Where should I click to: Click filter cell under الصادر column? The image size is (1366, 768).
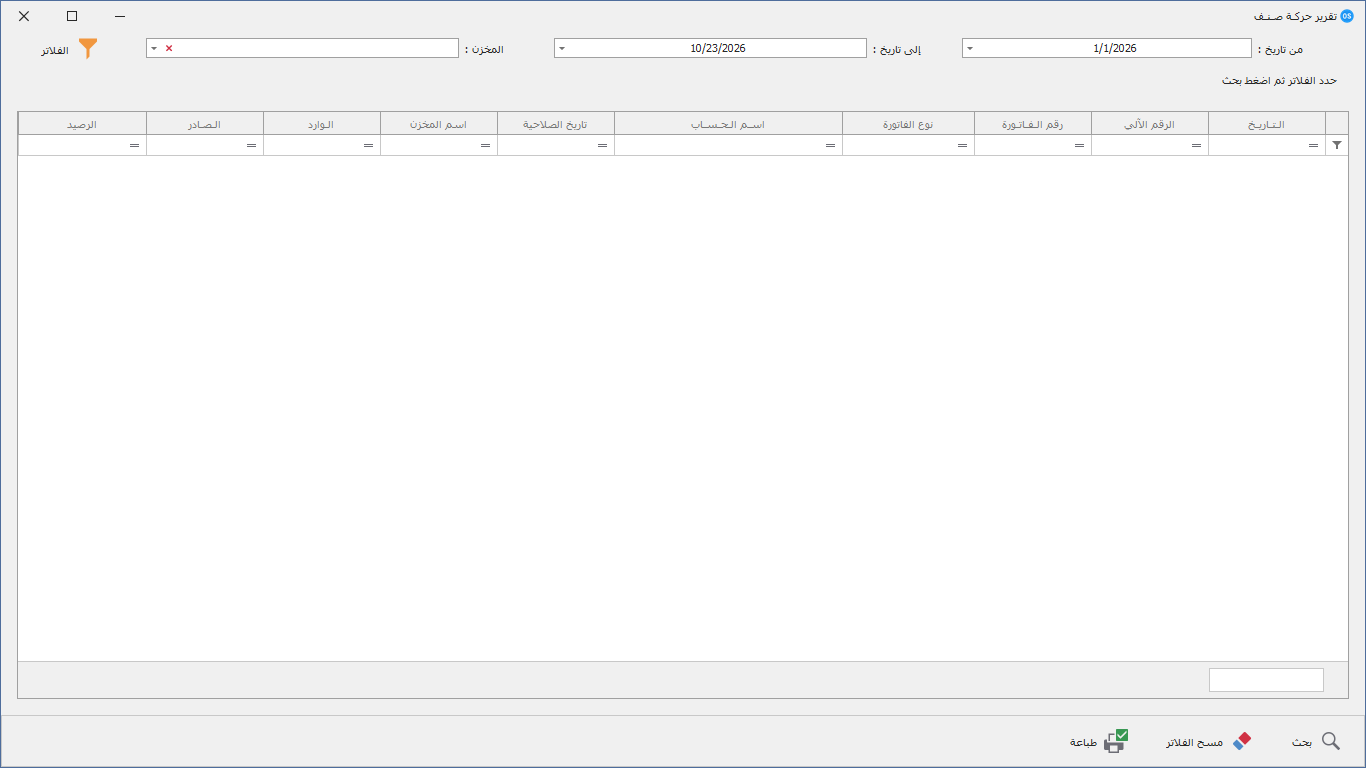click(205, 145)
